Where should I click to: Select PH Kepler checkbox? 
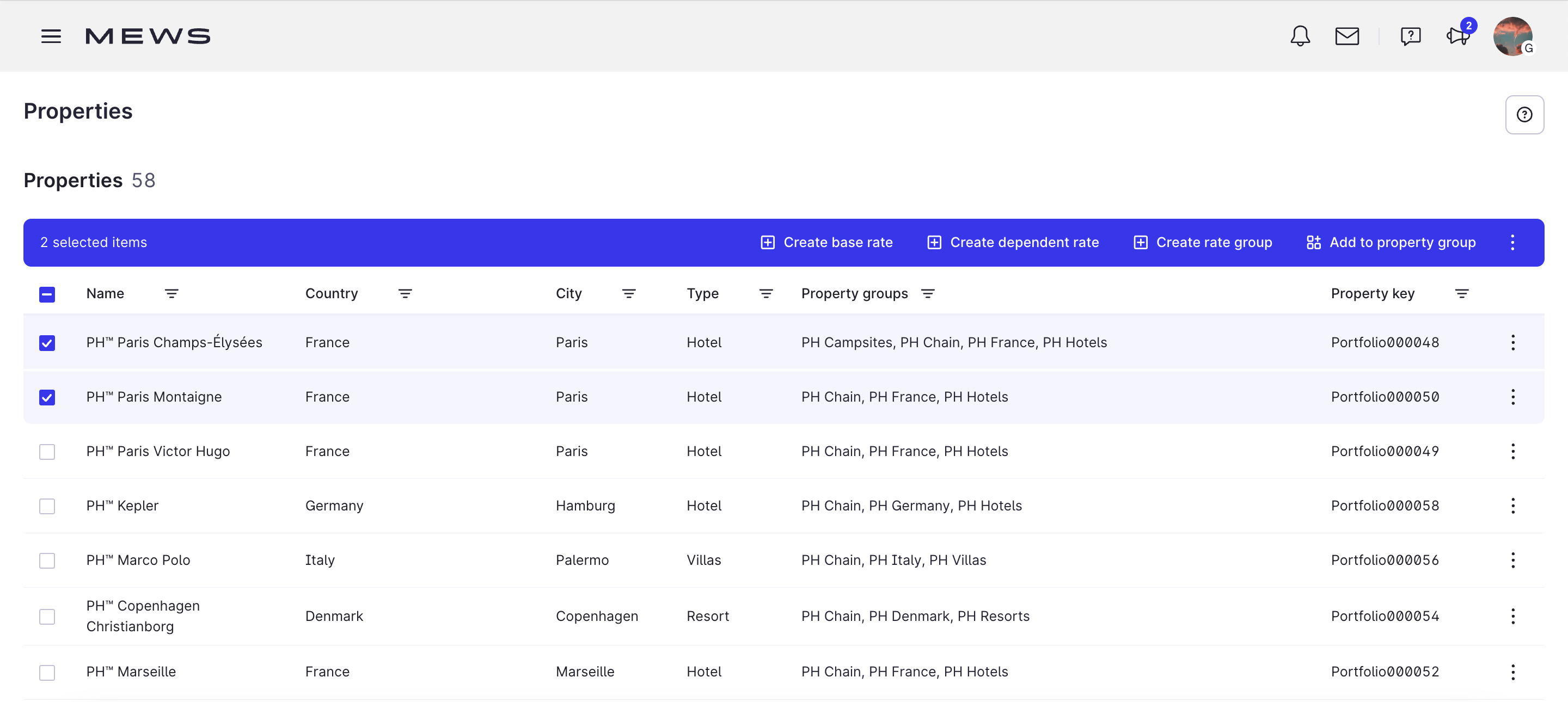click(x=47, y=506)
